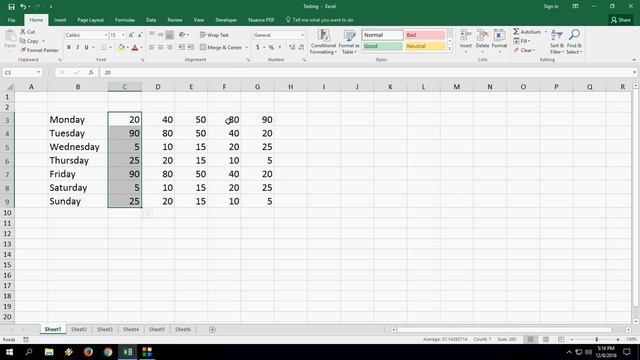Apply the Good cell style
This screenshot has height=360, width=640.
click(382, 46)
